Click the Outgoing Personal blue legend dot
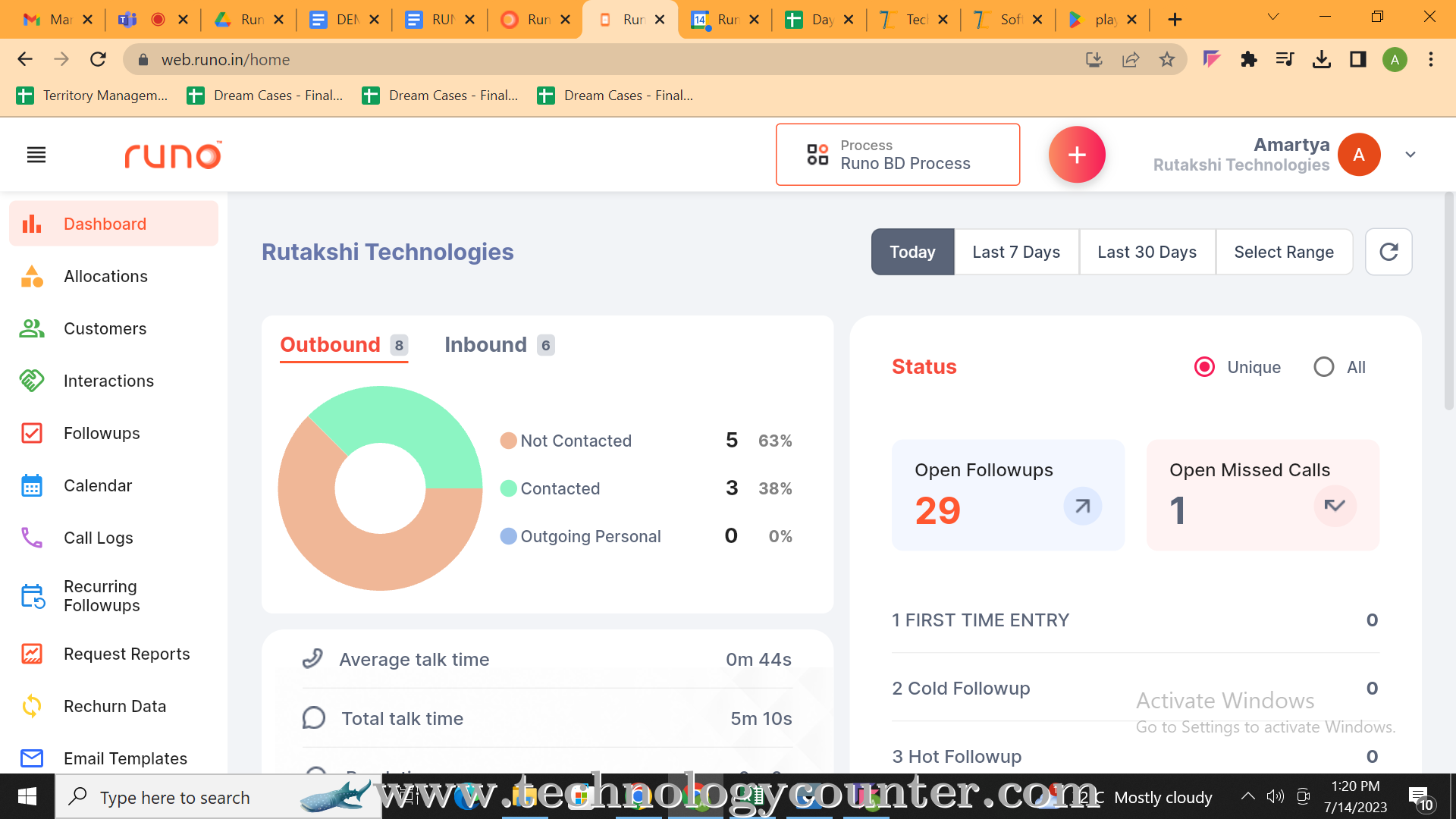Viewport: 1456px width, 819px height. (508, 536)
